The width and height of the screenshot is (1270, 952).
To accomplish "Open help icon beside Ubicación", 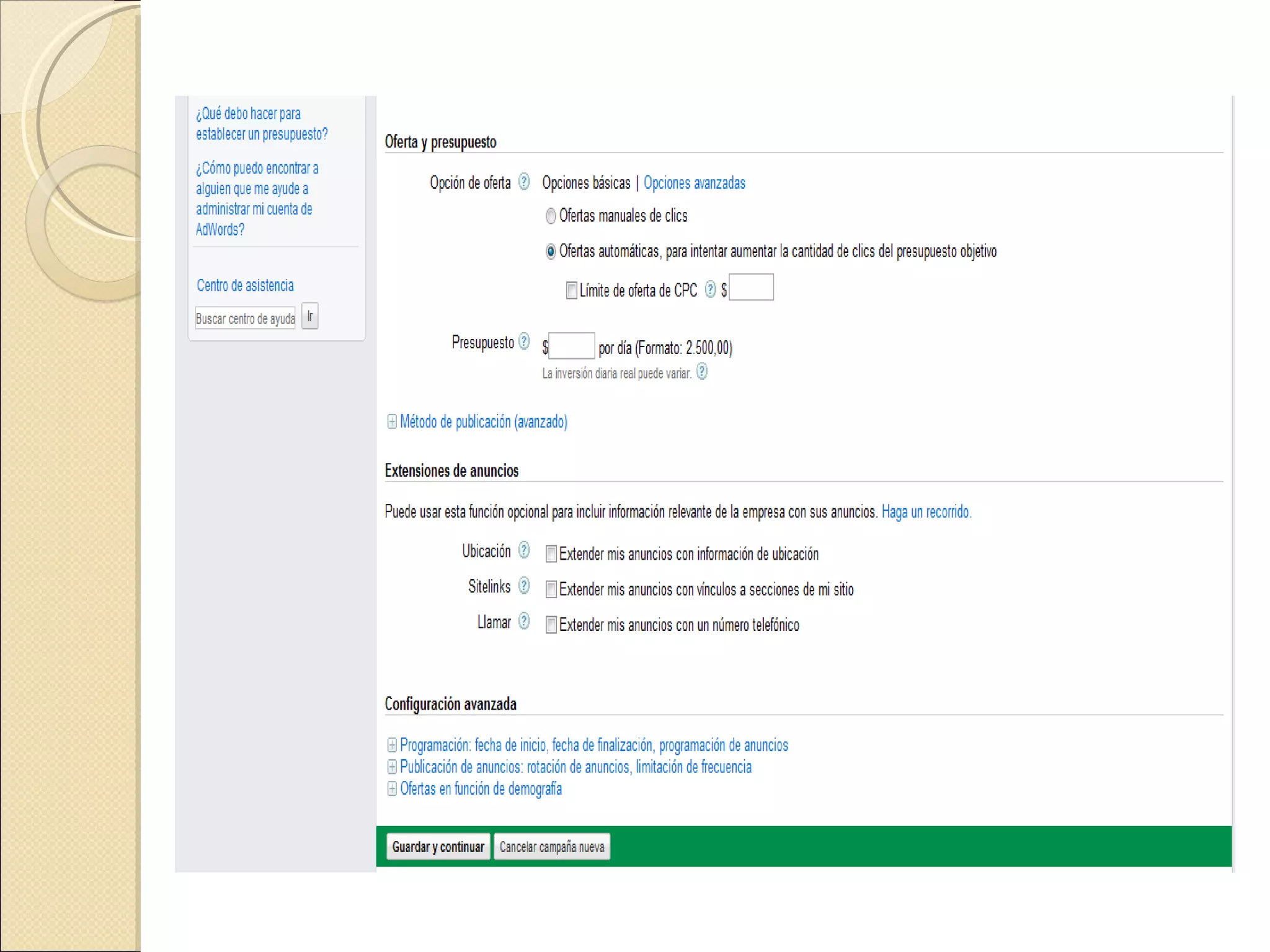I will coord(524,550).
